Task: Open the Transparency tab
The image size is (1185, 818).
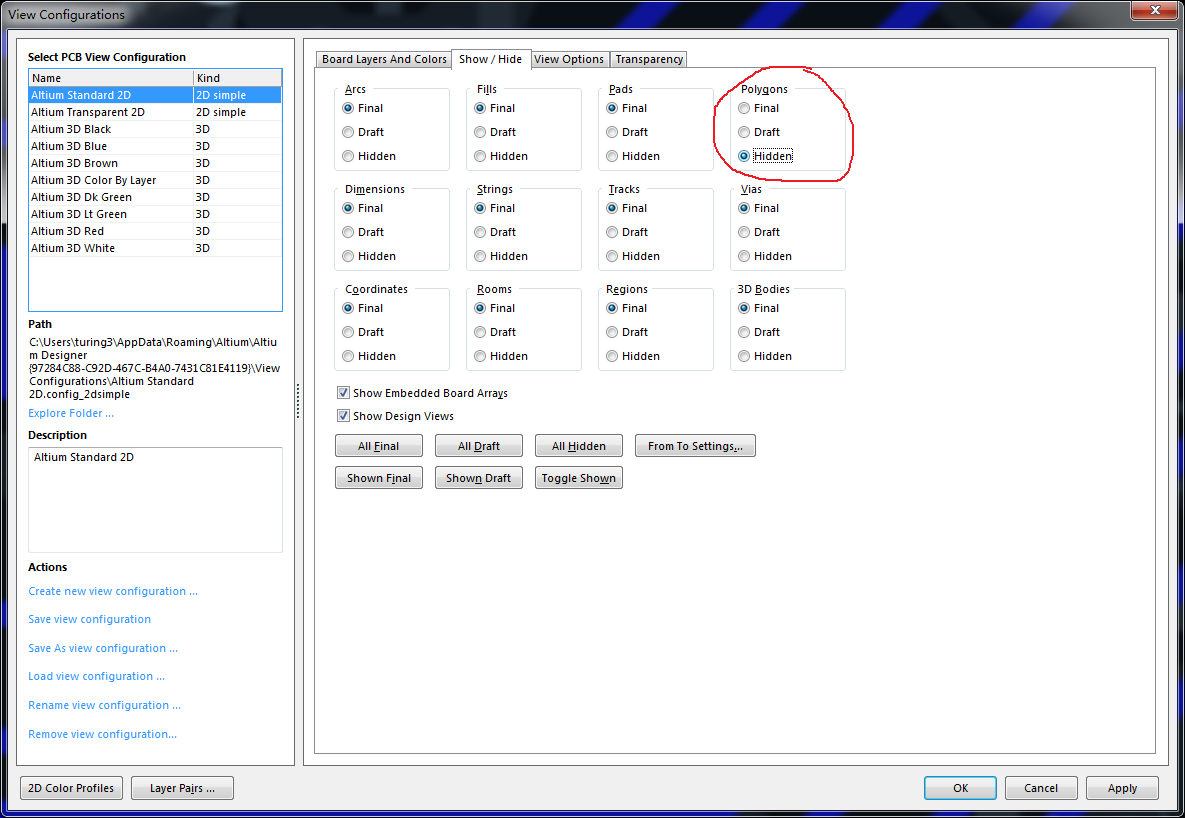Action: [649, 59]
